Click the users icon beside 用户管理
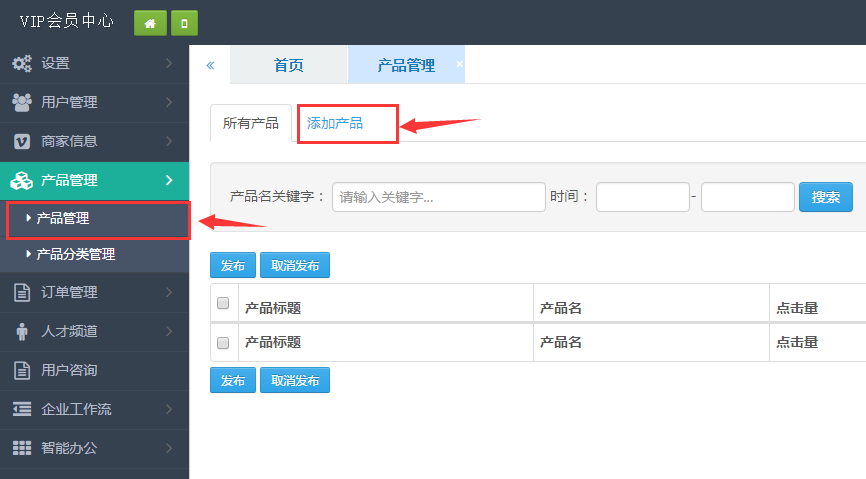866x479 pixels. 21,102
